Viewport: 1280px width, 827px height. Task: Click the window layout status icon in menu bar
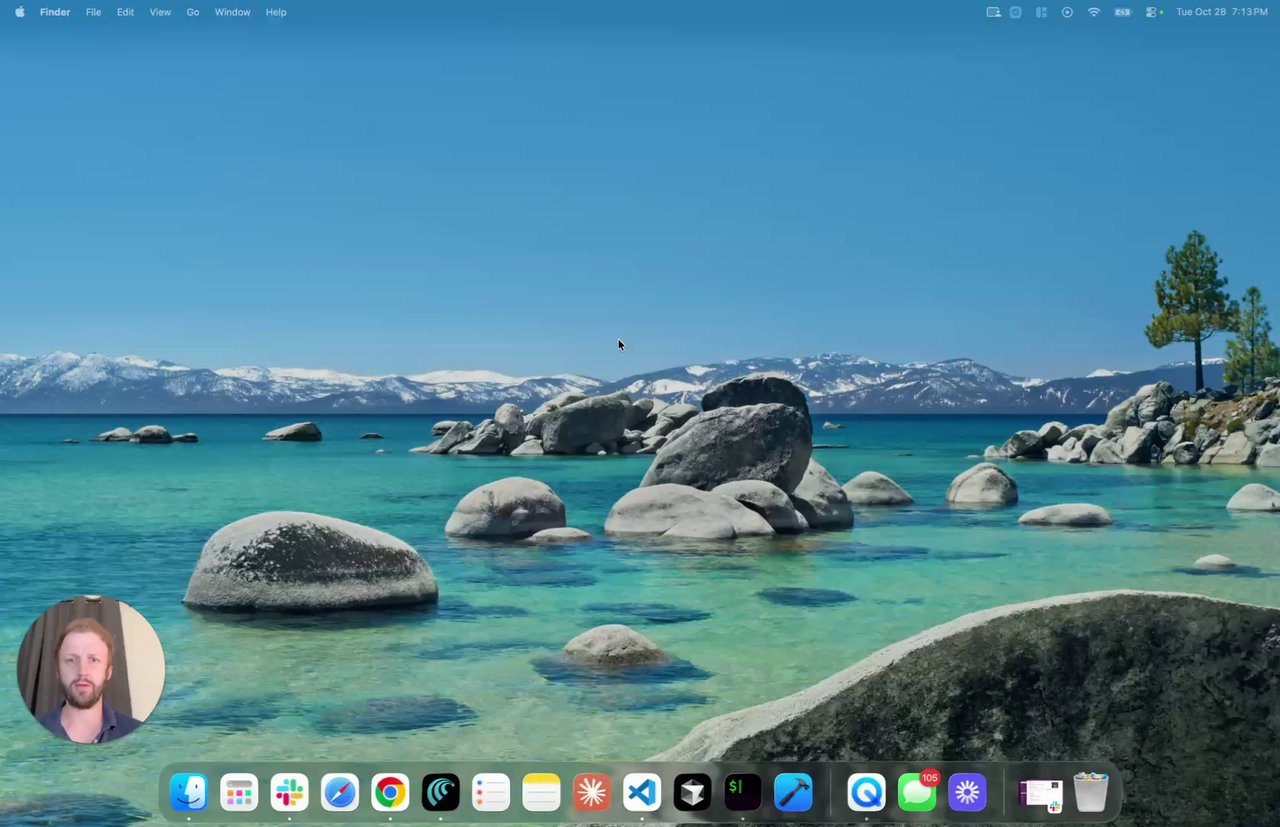tap(1041, 12)
